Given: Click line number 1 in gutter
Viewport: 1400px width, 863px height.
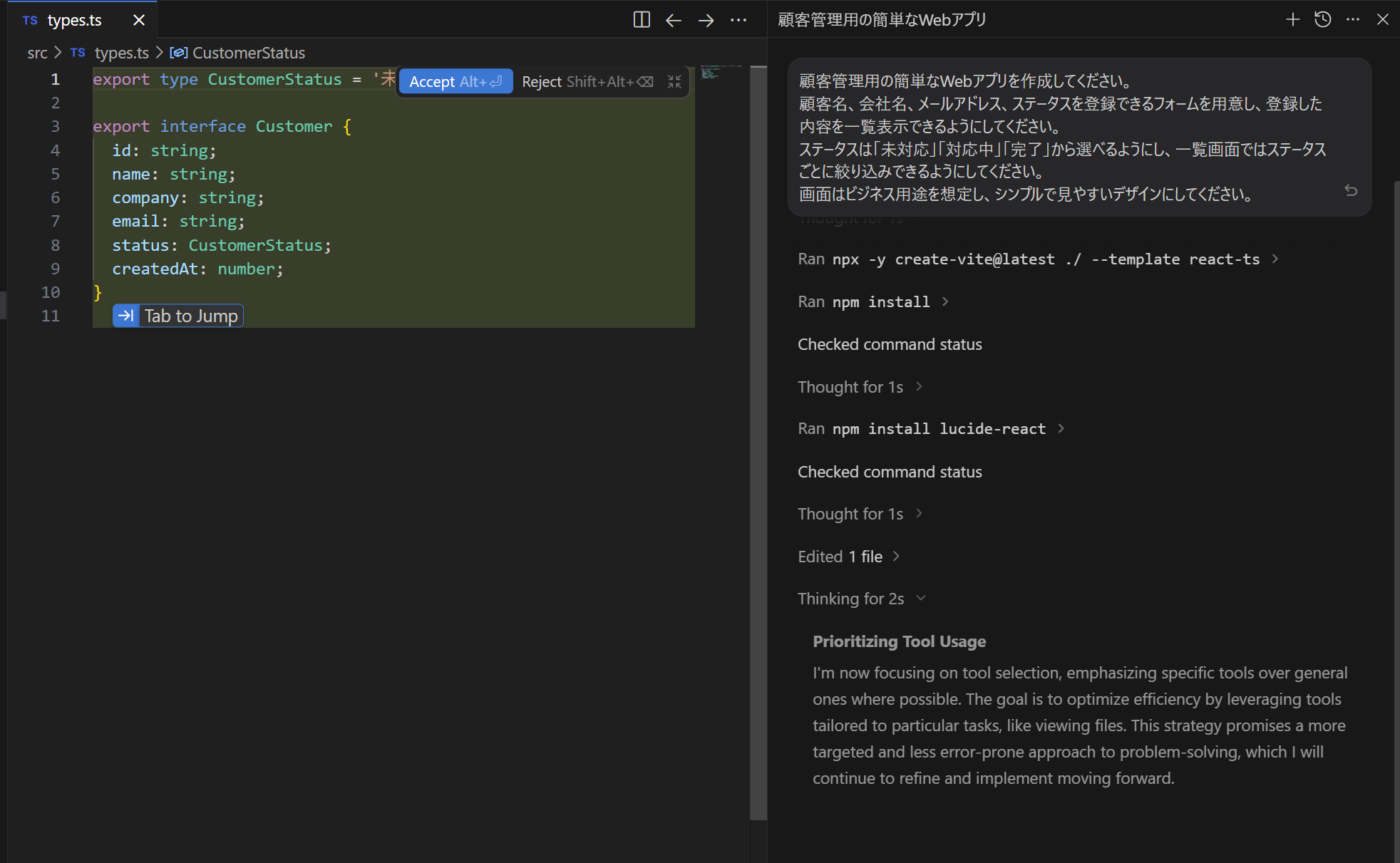Looking at the screenshot, I should [x=55, y=79].
